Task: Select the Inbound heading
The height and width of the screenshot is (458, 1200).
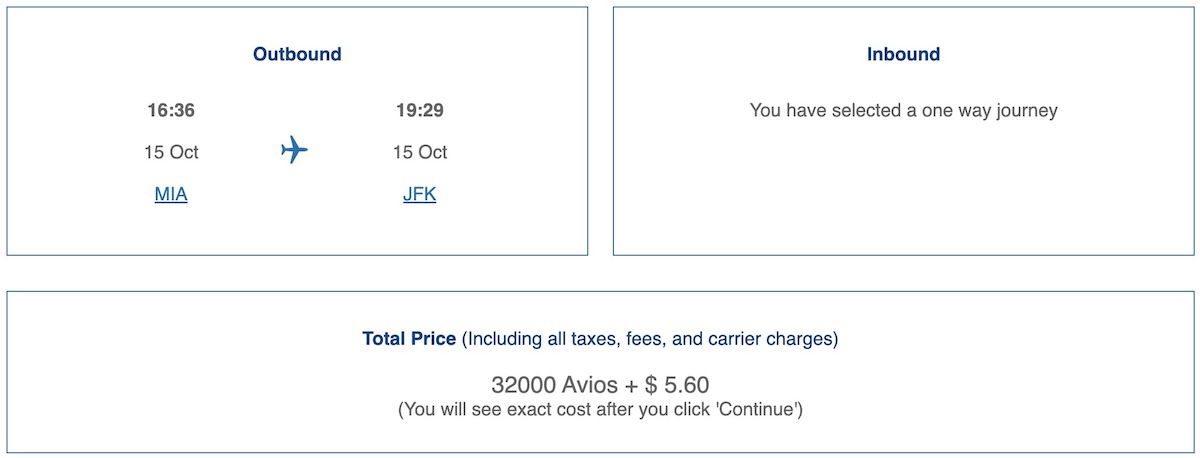Action: 903,54
